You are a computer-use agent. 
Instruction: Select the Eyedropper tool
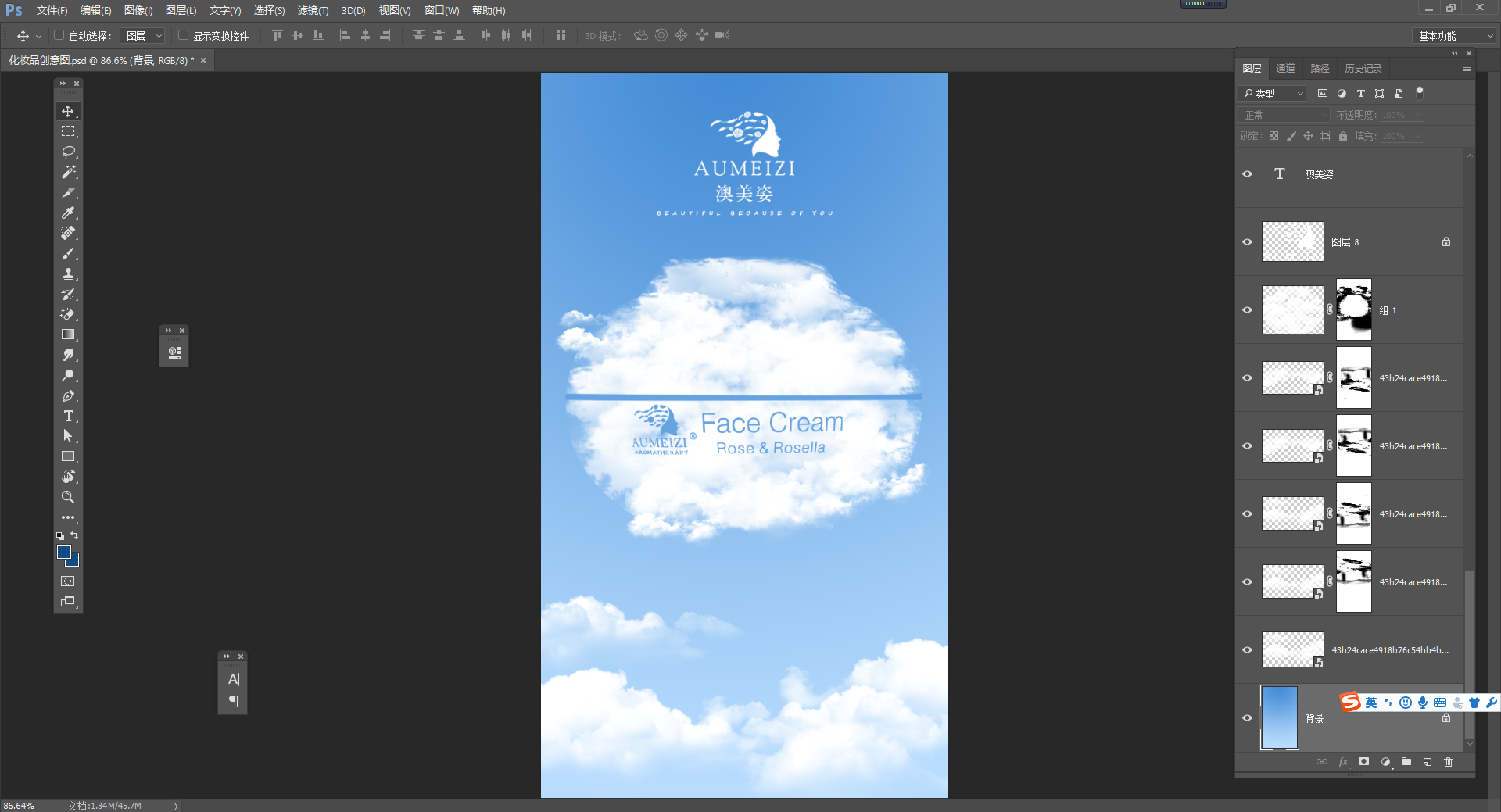pyautogui.click(x=68, y=213)
